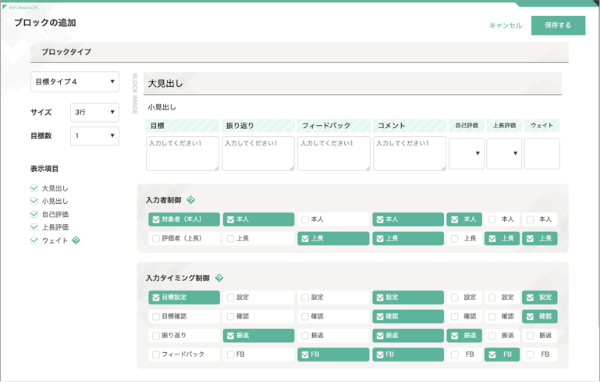Uncheck 振返 under the 振り返り column

pos(259,335)
